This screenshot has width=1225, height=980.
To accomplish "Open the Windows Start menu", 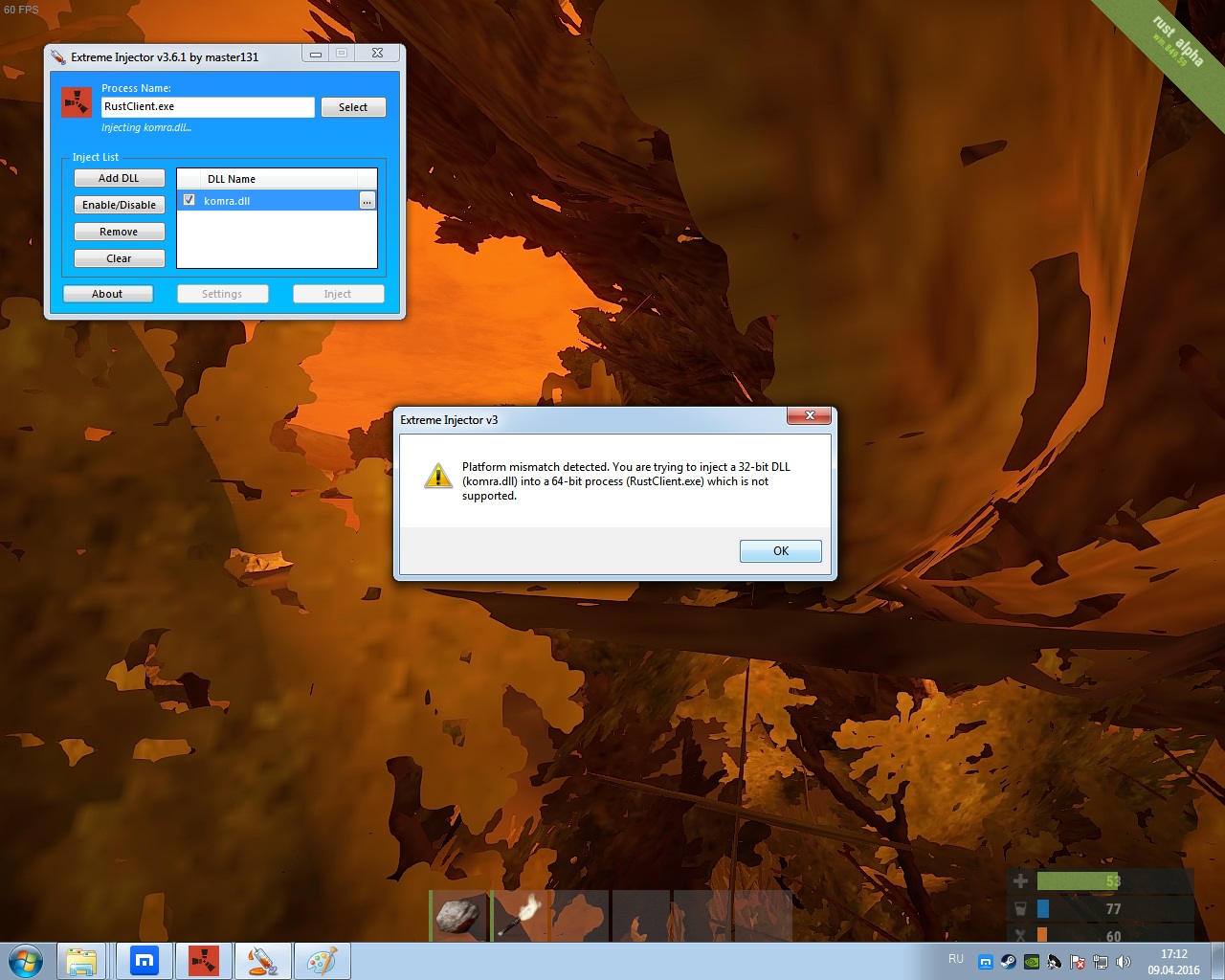I will pyautogui.click(x=26, y=961).
